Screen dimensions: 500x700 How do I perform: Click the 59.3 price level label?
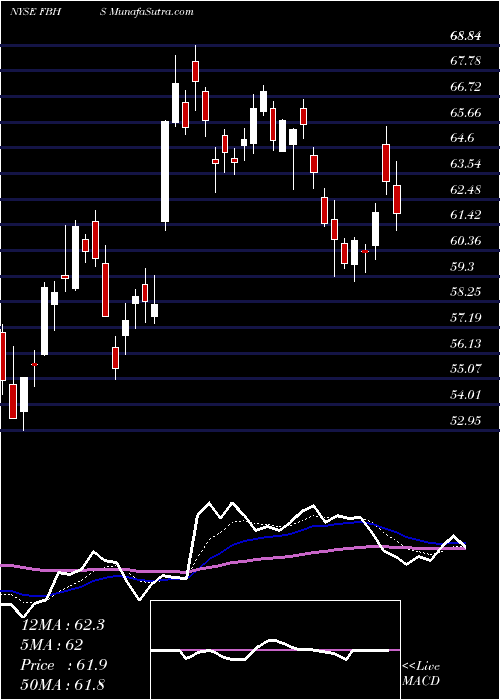point(463,267)
